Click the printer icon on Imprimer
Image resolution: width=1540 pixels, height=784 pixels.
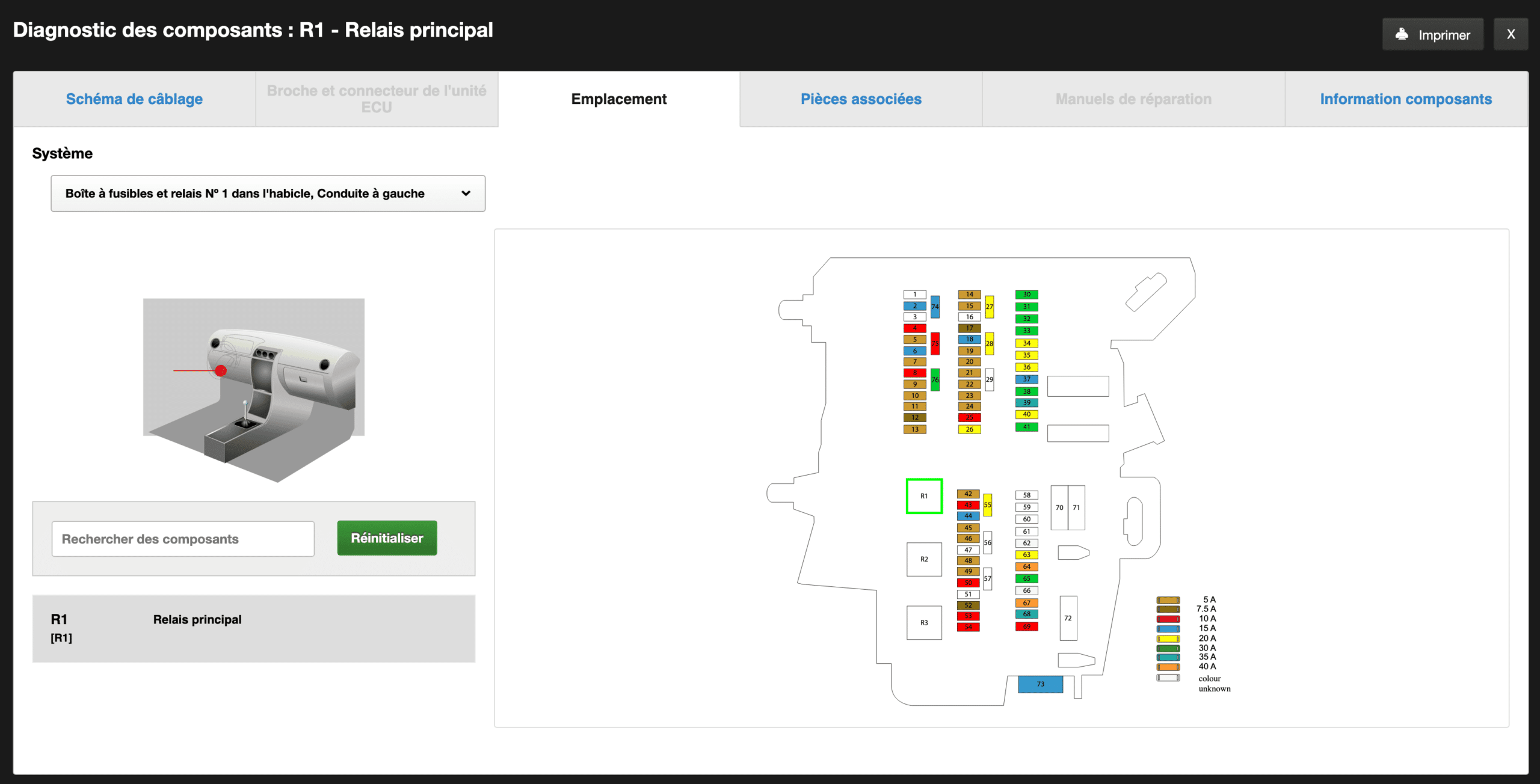tap(1402, 34)
